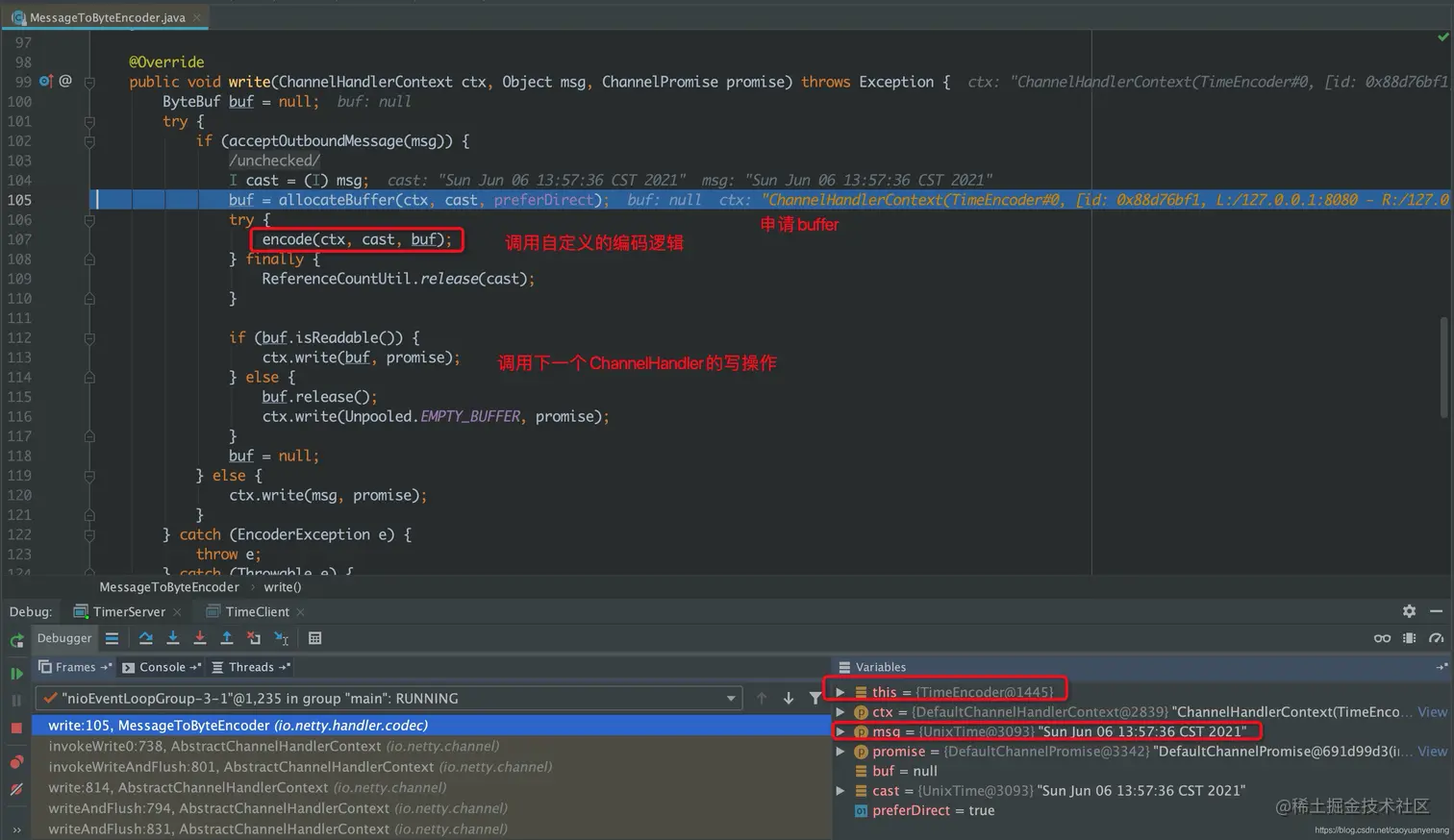Close the TimerServer debug tab
Screen dimensions: 1454x840
(x=177, y=612)
